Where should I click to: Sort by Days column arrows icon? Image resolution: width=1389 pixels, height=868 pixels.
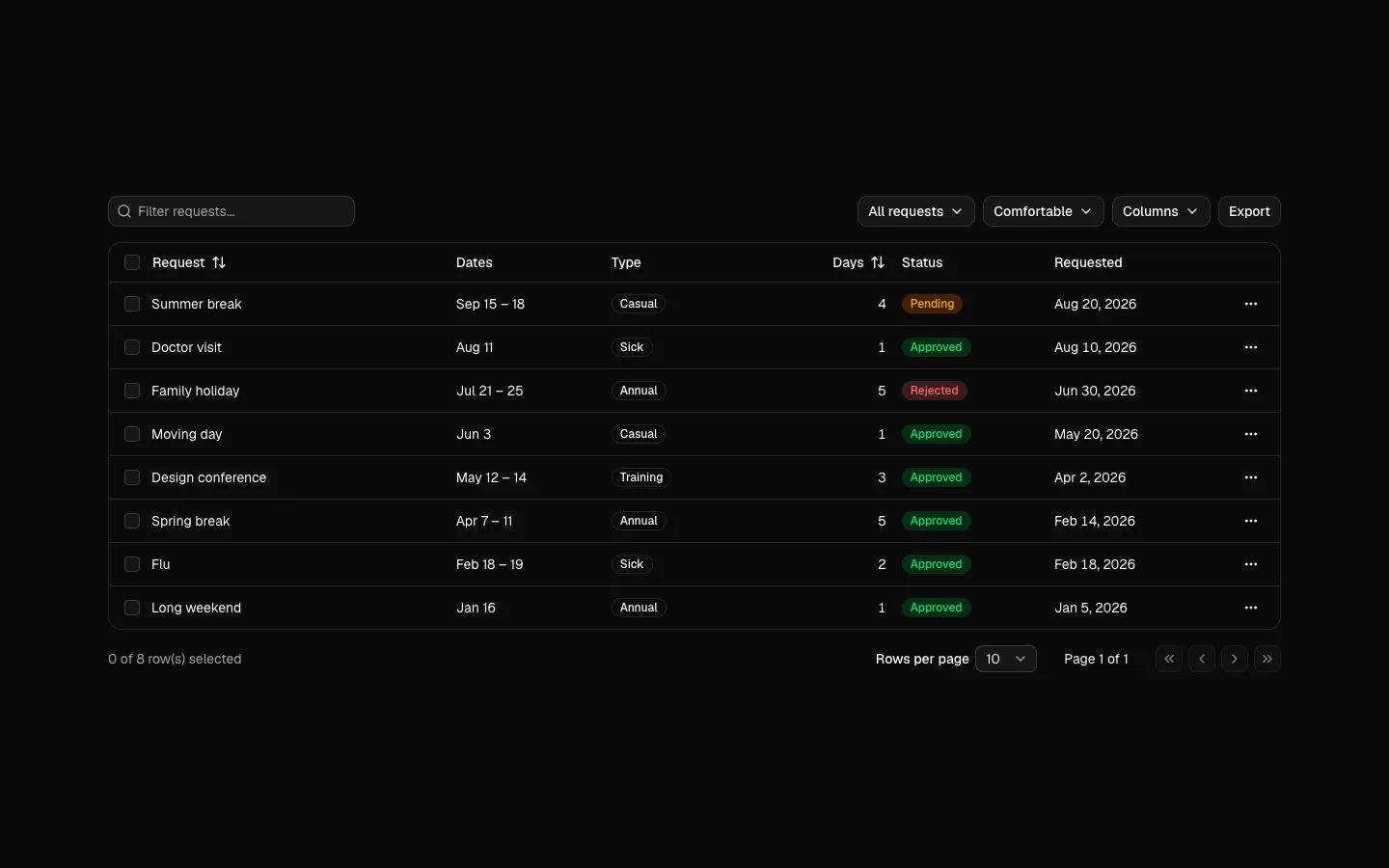click(x=878, y=262)
